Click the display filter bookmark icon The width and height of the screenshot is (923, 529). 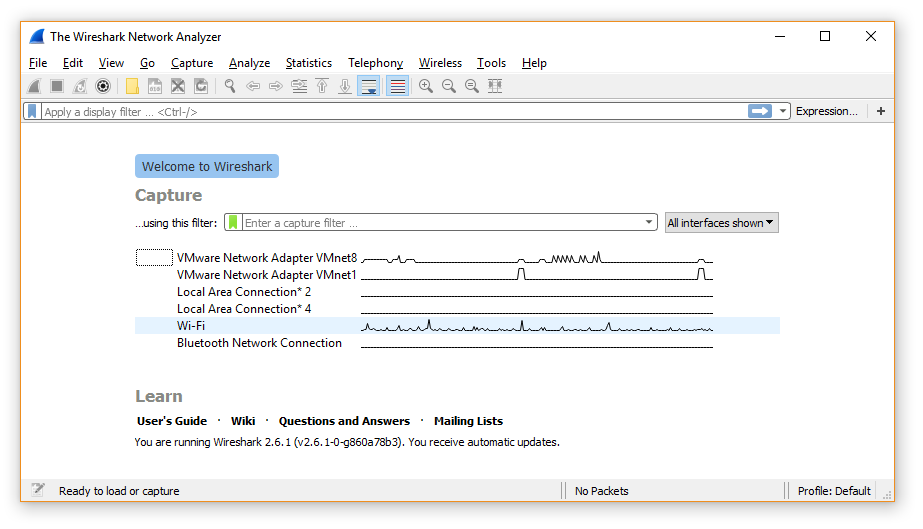tap(33, 112)
